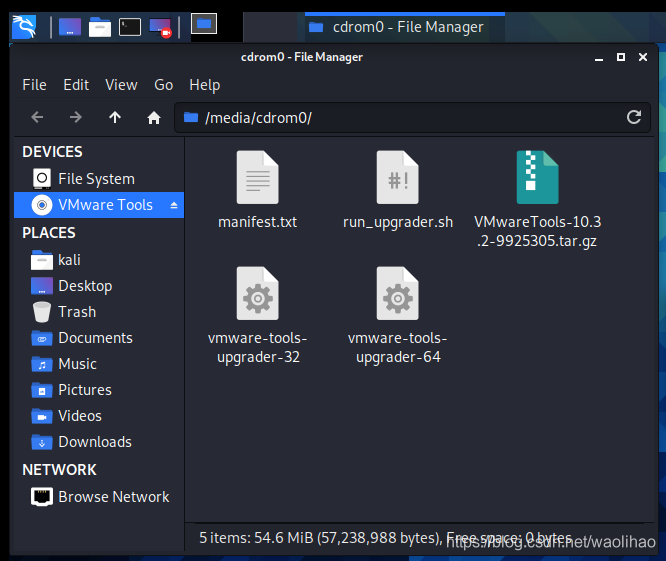
Task: Open the File menu
Action: point(34,85)
